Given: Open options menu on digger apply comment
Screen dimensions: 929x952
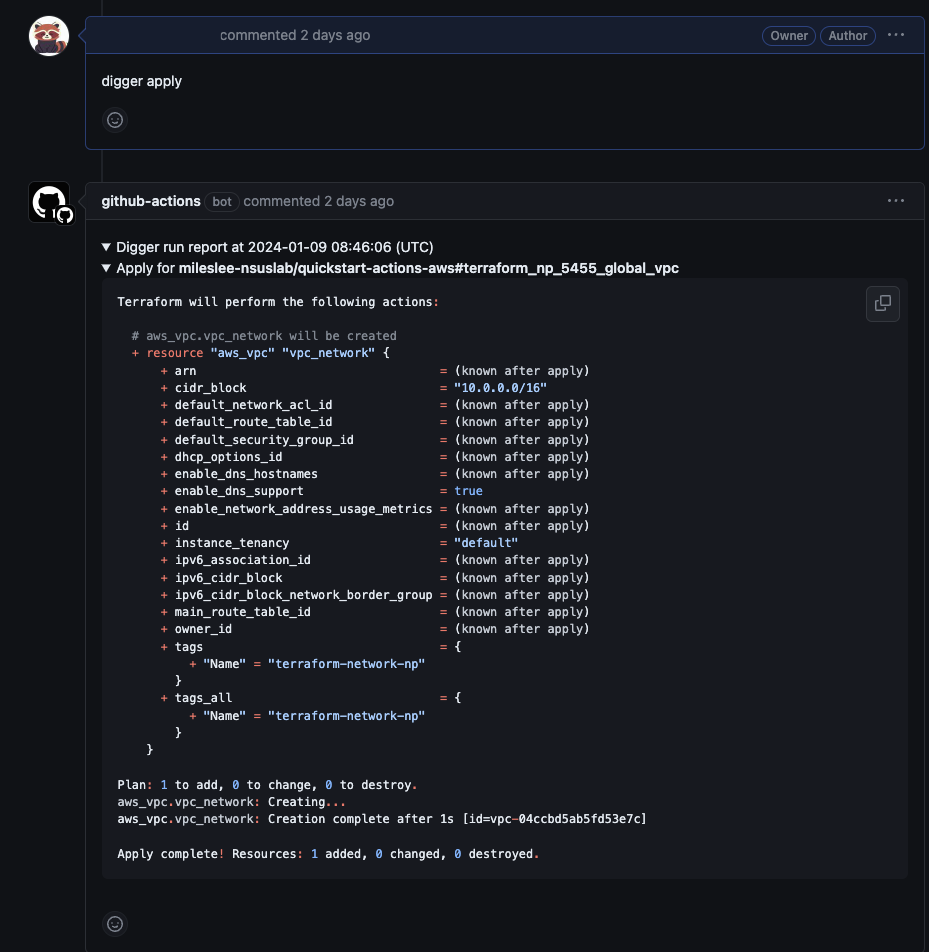Looking at the screenshot, I should [896, 35].
